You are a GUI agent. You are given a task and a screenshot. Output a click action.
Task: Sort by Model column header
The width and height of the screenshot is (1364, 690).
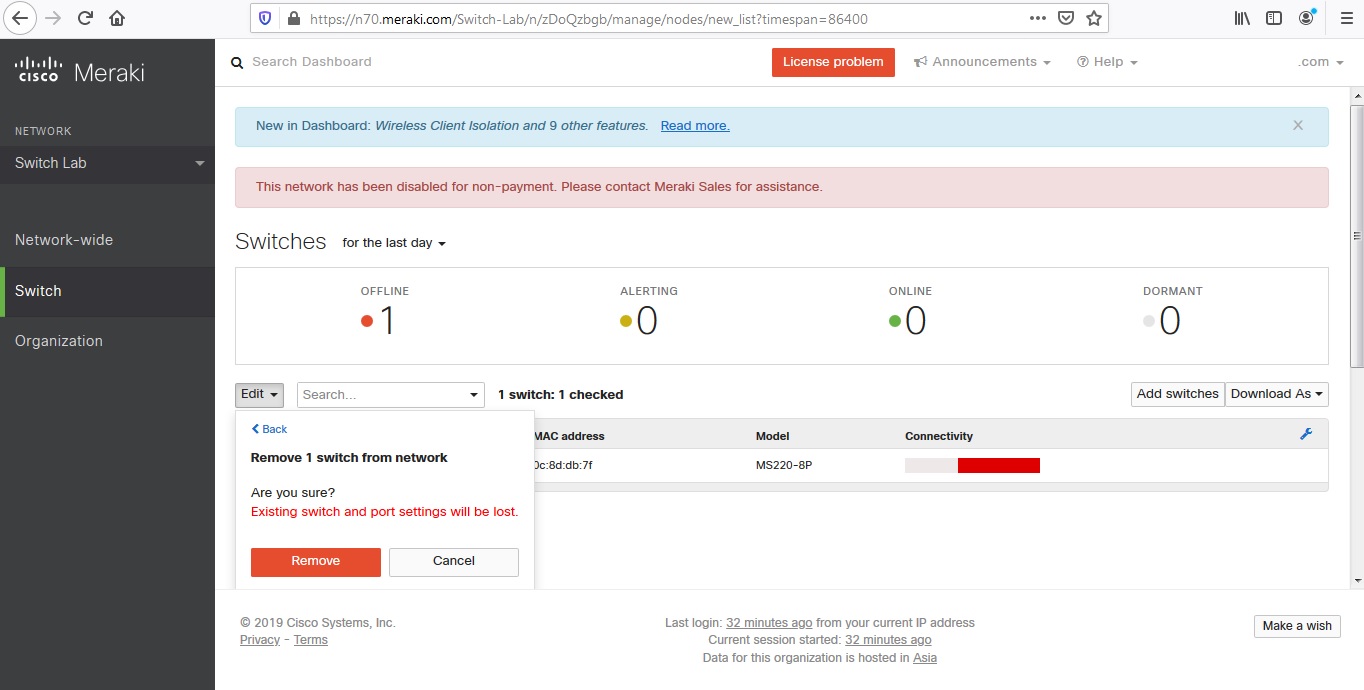(x=772, y=436)
